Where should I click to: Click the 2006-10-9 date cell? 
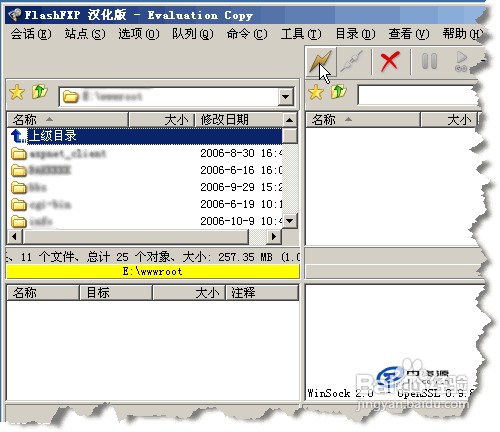click(x=241, y=221)
